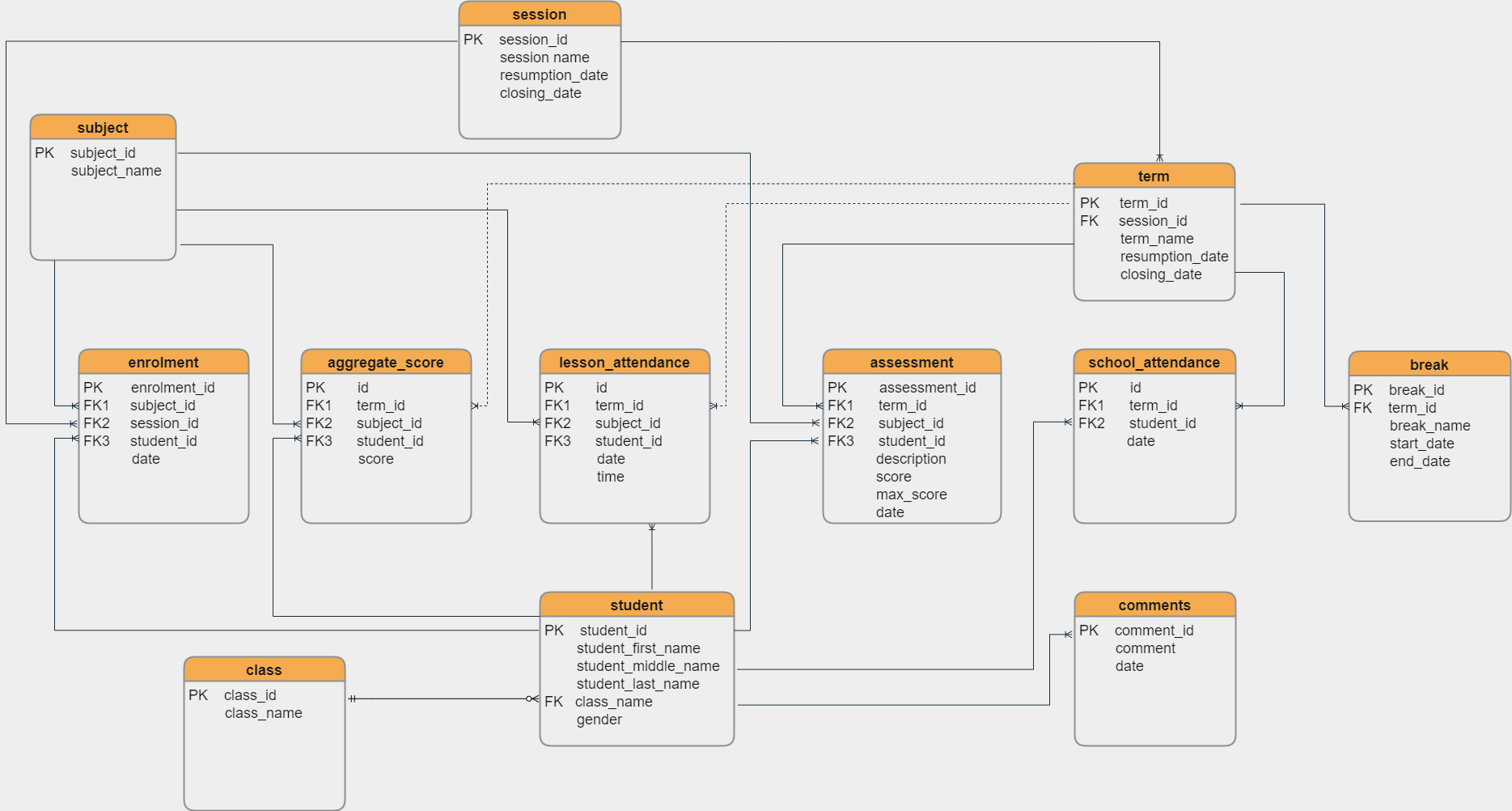The height and width of the screenshot is (811, 1512).
Task: Click resumption_date in the term table
Action: point(1175,257)
